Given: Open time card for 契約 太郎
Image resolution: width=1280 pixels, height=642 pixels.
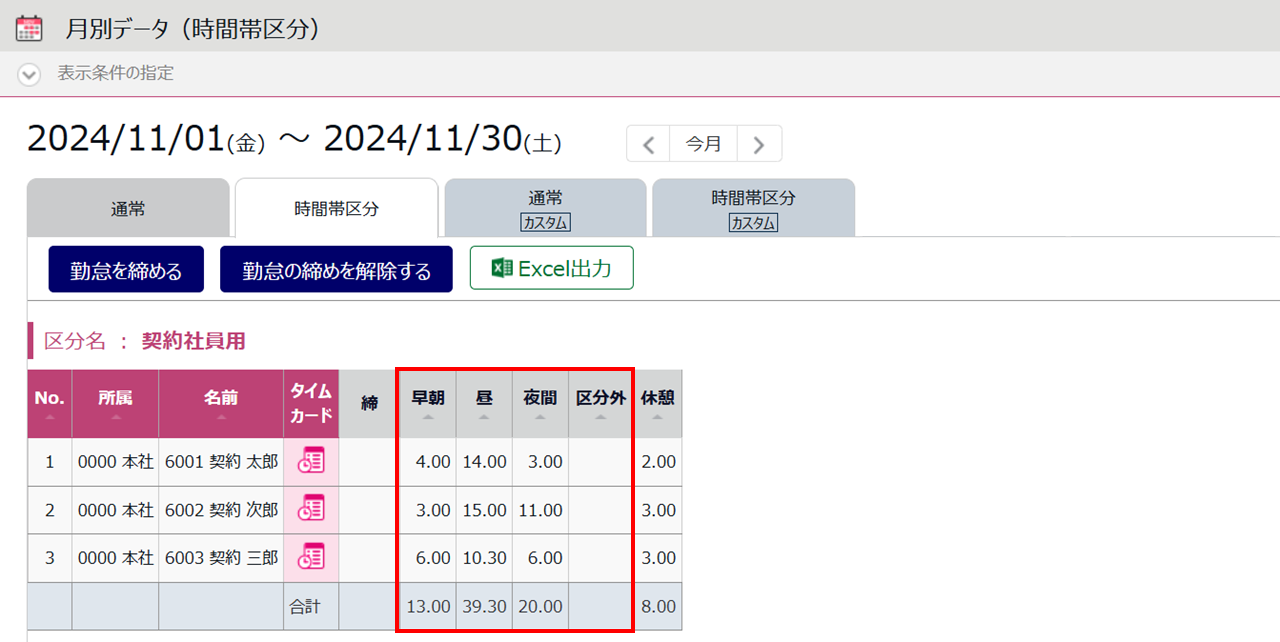Looking at the screenshot, I should pyautogui.click(x=311, y=460).
